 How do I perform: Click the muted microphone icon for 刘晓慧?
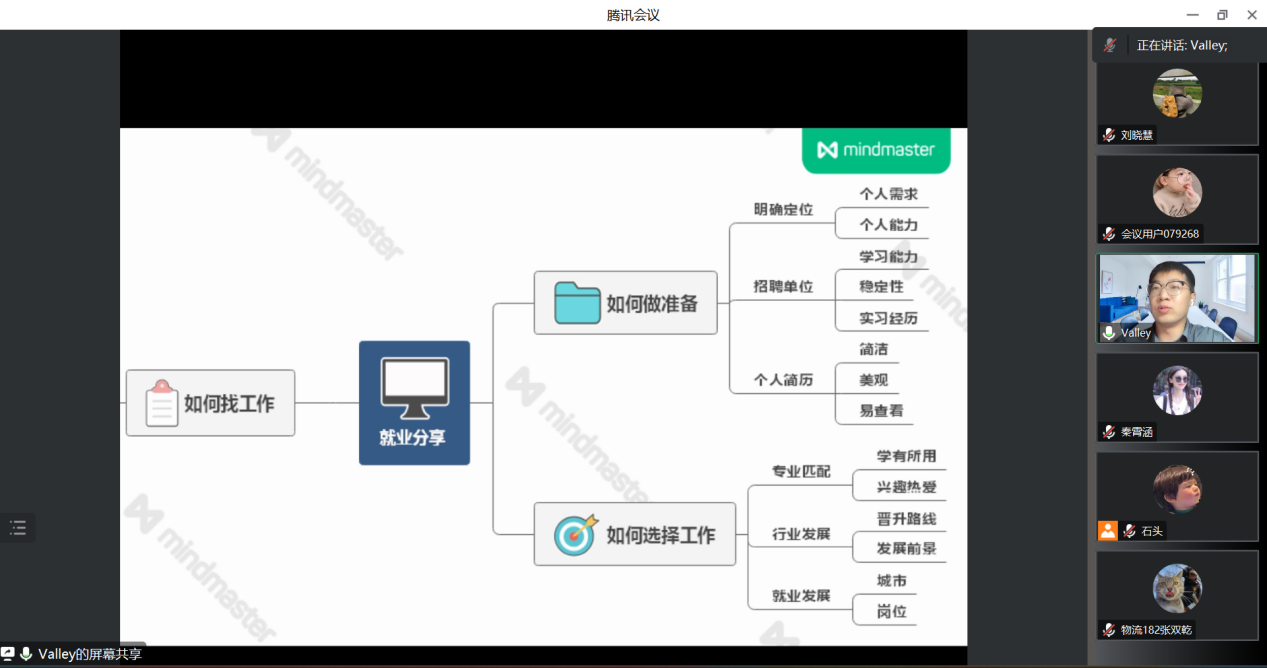coord(1109,135)
